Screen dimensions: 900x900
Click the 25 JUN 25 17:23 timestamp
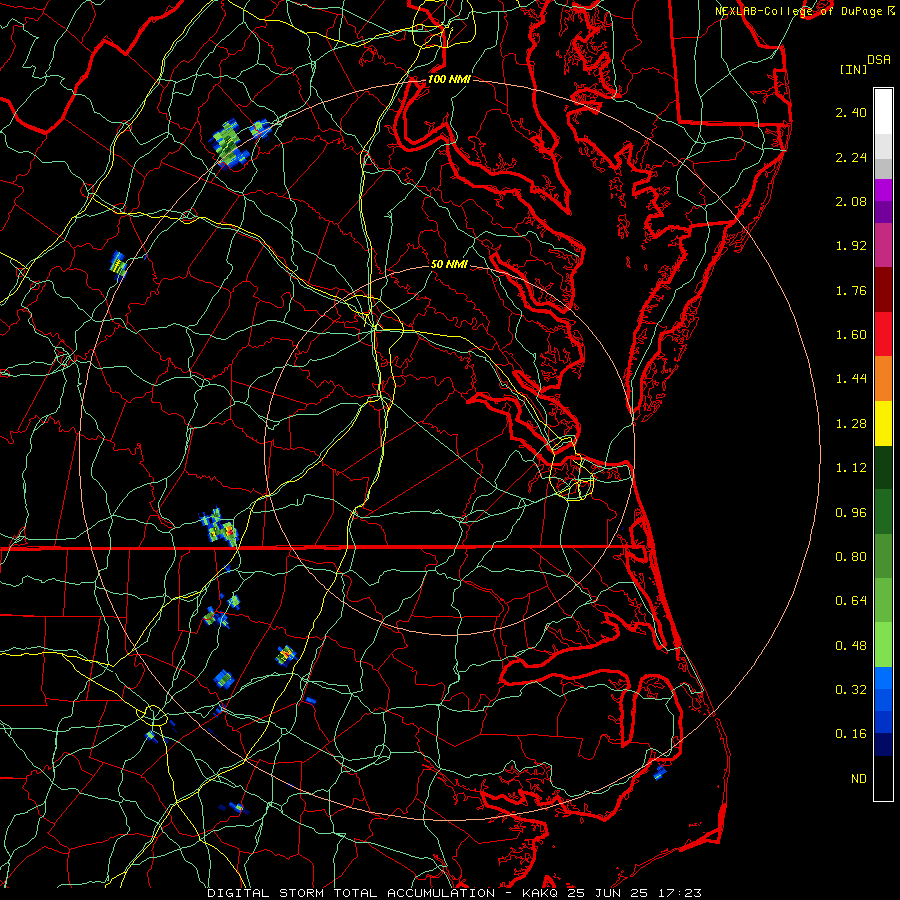(x=634, y=893)
